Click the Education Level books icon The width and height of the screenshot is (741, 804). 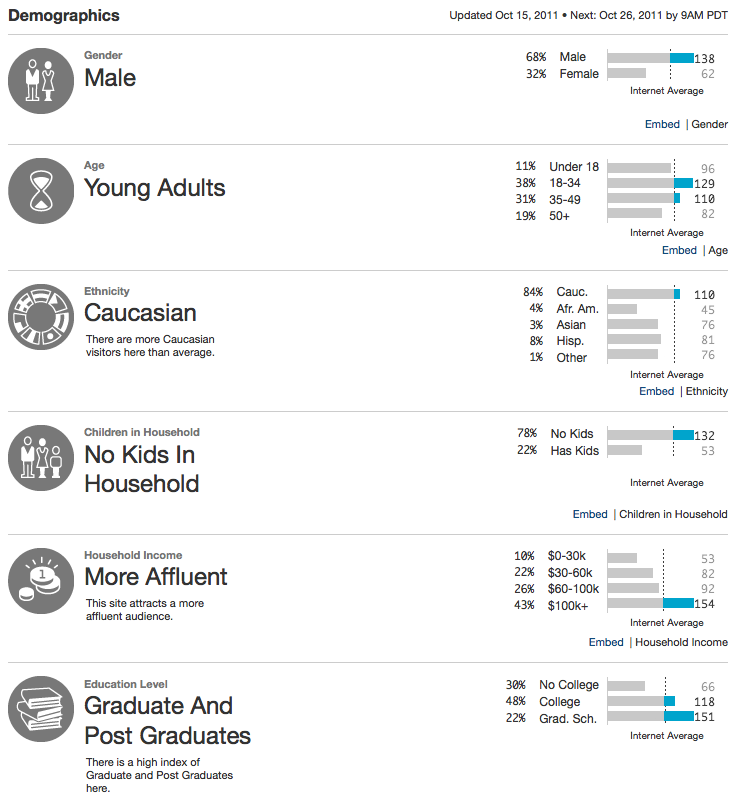[40, 709]
